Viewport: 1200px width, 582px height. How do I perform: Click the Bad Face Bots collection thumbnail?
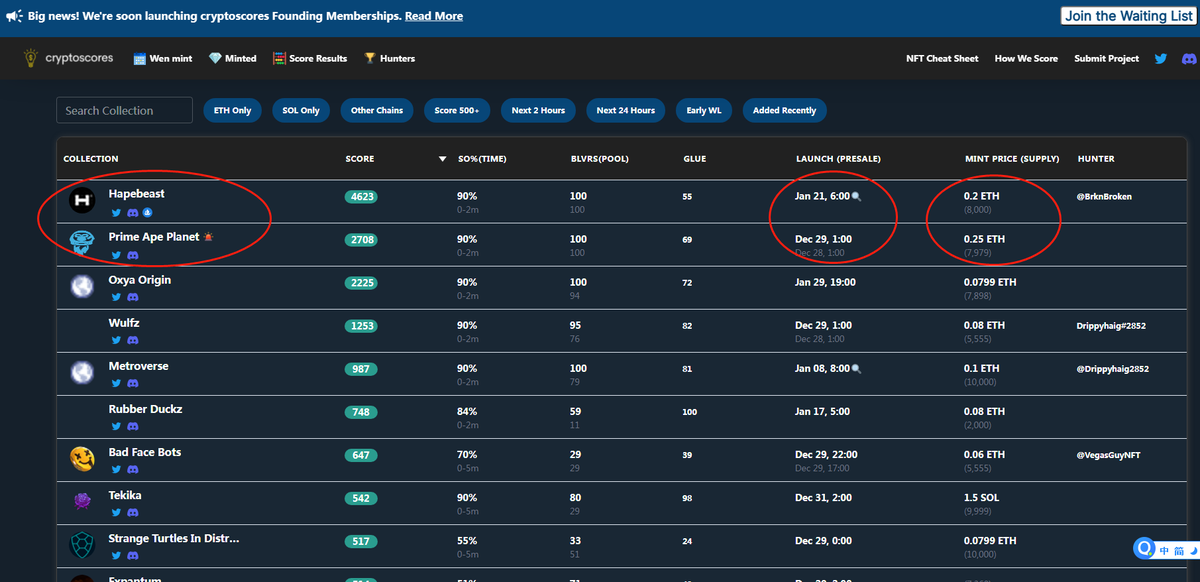(x=81, y=460)
